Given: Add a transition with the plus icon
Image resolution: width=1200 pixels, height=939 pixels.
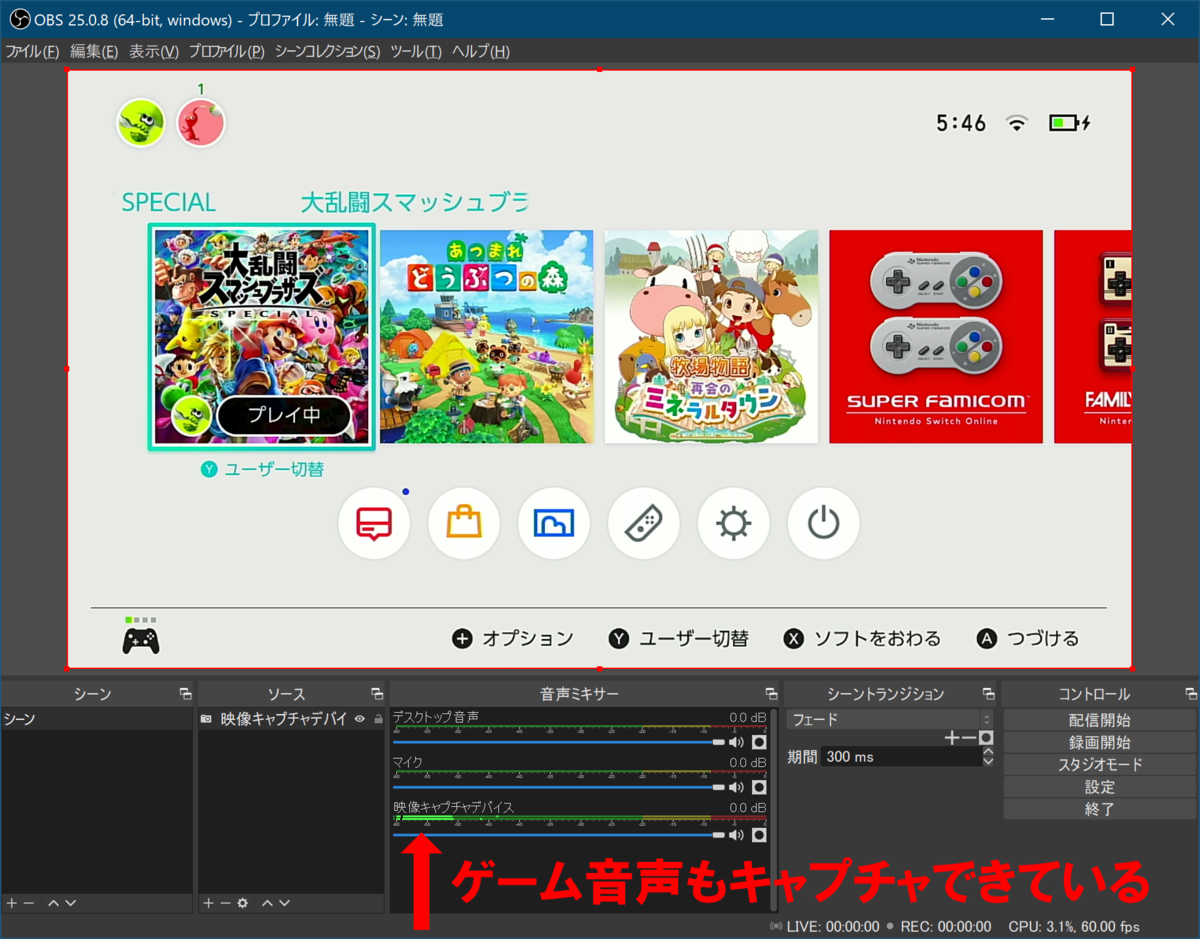Looking at the screenshot, I should (953, 738).
